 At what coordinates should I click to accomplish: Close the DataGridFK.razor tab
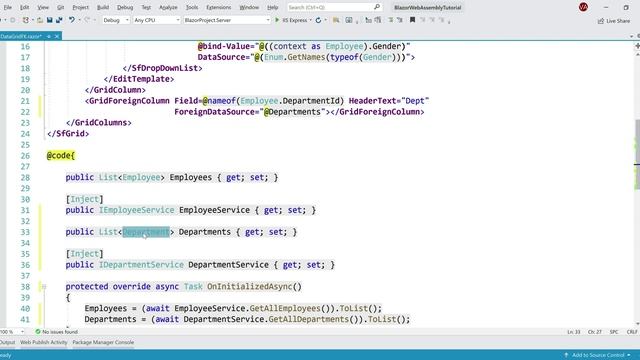tap(57, 36)
